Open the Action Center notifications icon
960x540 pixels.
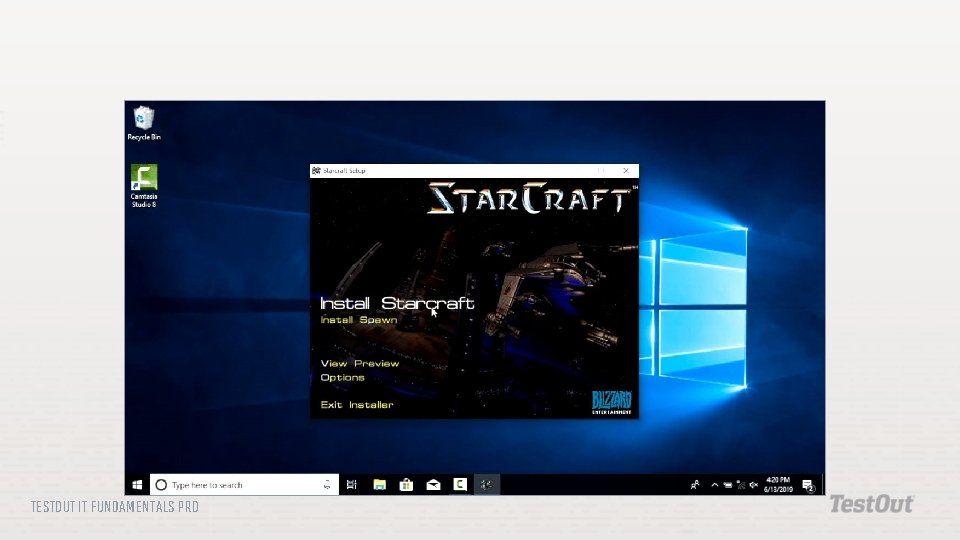[x=808, y=486]
